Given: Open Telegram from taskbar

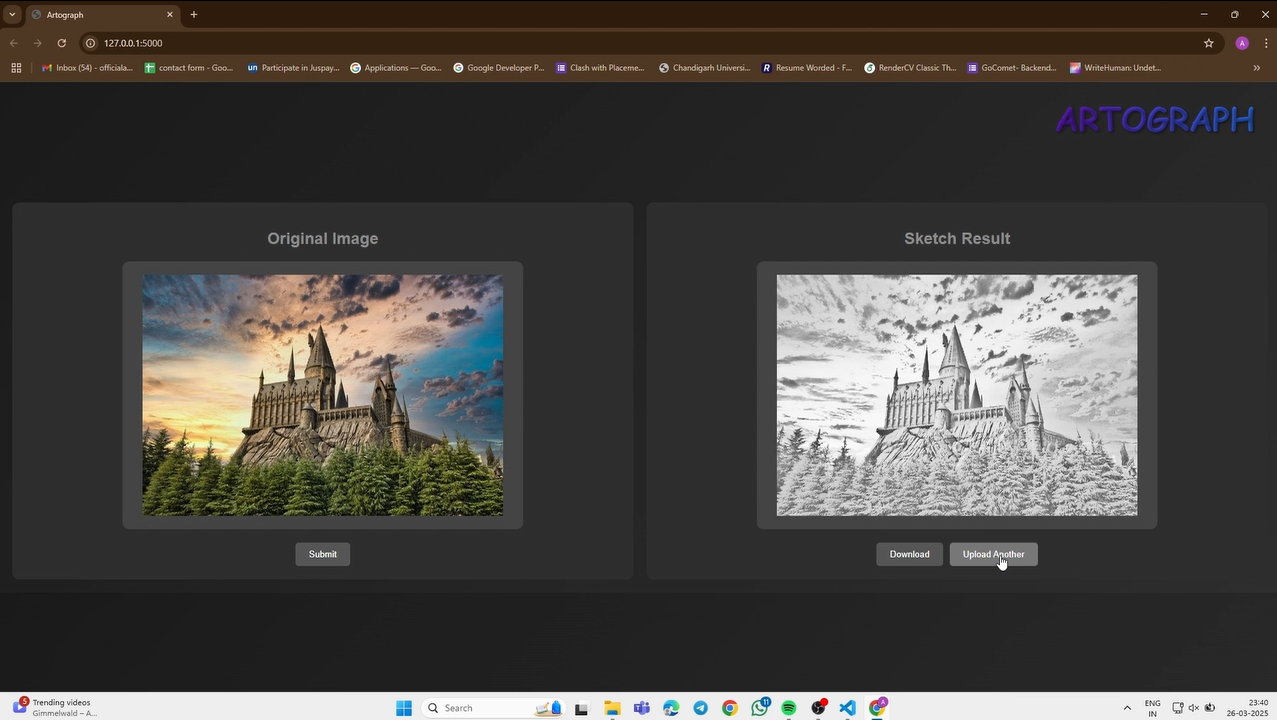Looking at the screenshot, I should pyautogui.click(x=700, y=708).
